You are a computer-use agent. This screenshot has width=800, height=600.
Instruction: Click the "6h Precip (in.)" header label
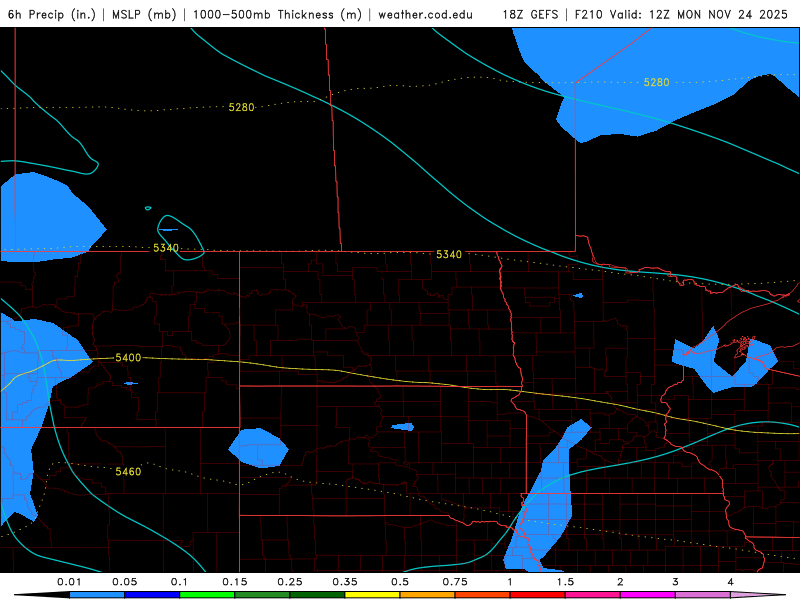[x=52, y=14]
